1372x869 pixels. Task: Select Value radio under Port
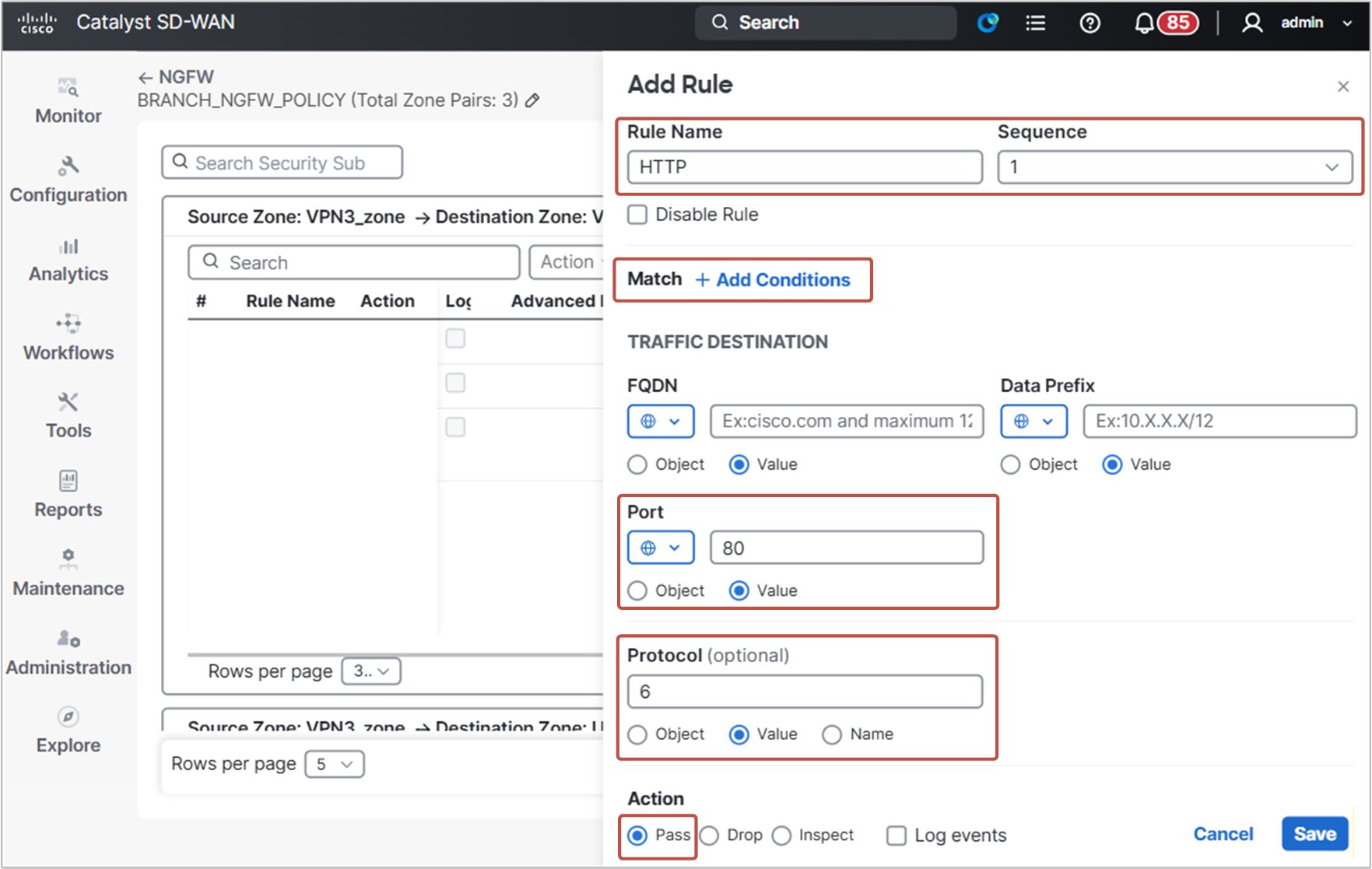pyautogui.click(x=739, y=591)
